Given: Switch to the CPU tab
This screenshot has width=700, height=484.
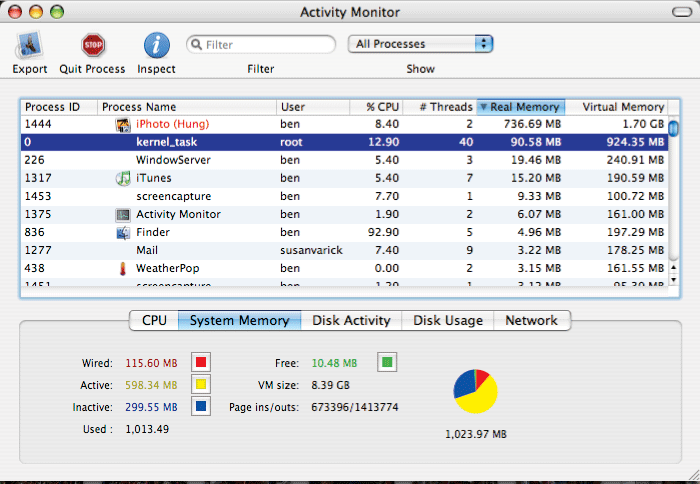Looking at the screenshot, I should [154, 321].
